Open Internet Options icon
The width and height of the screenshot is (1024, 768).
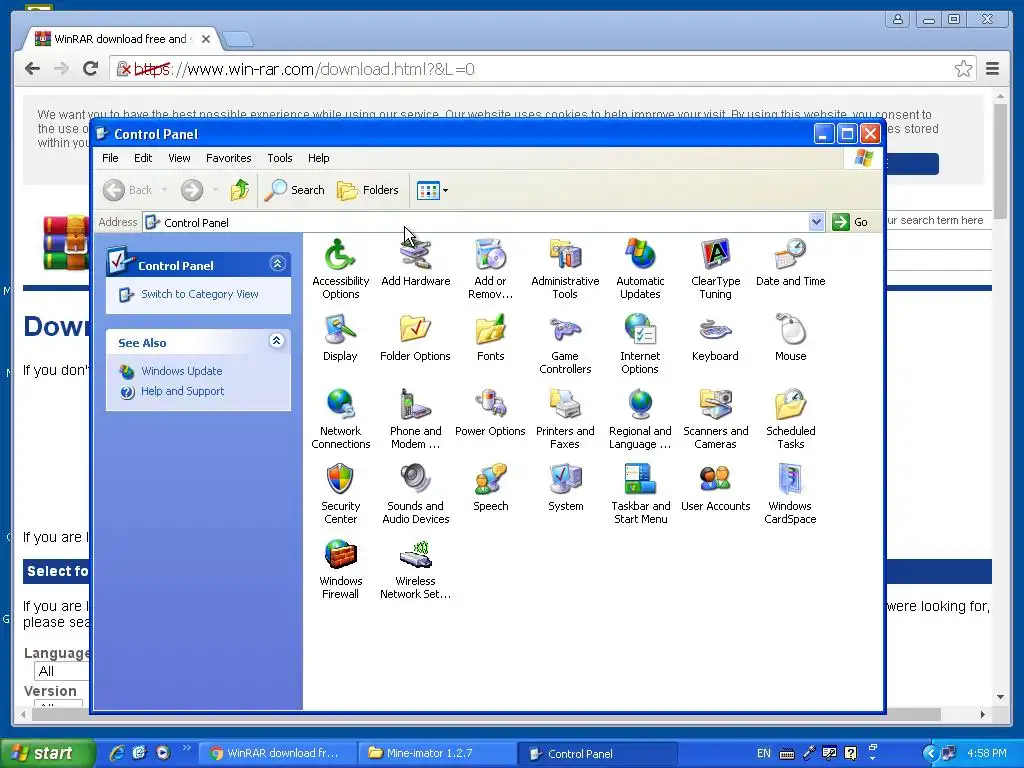pos(640,344)
